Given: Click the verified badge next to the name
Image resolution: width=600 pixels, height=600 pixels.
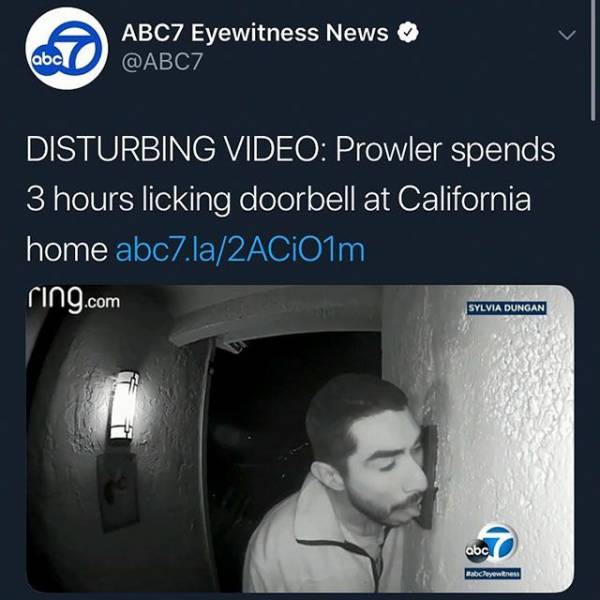Looking at the screenshot, I should 408,33.
